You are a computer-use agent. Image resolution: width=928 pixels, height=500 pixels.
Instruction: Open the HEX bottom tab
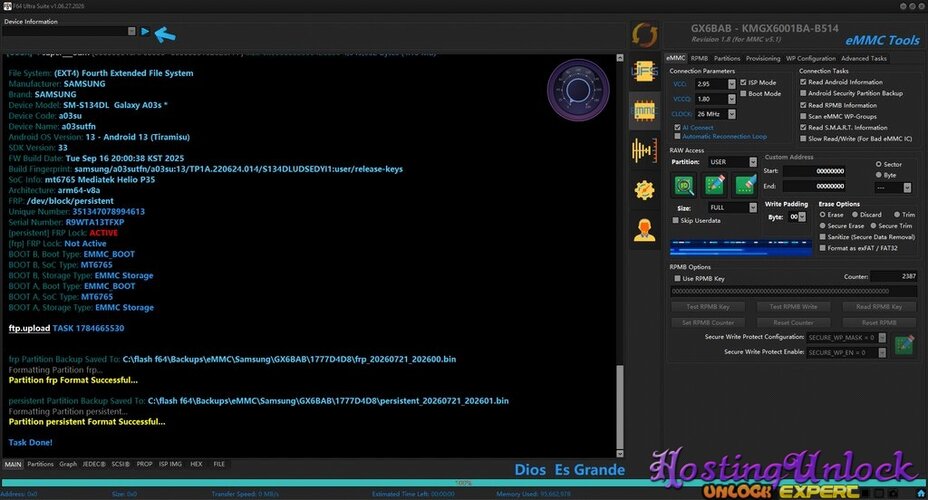pos(196,464)
